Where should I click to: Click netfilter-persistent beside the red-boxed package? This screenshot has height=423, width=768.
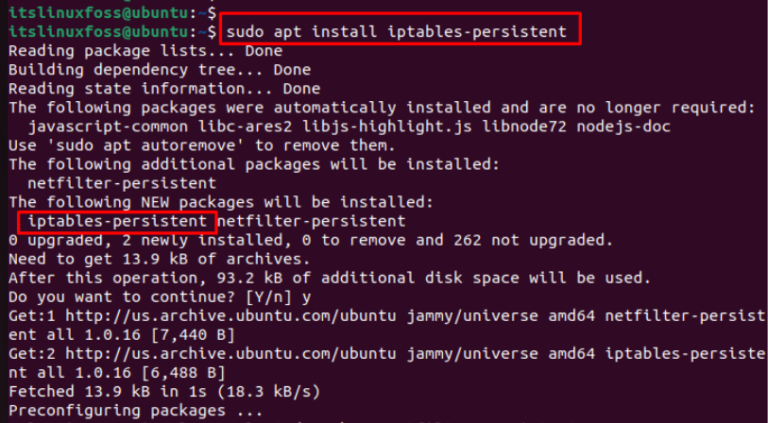[x=311, y=220]
